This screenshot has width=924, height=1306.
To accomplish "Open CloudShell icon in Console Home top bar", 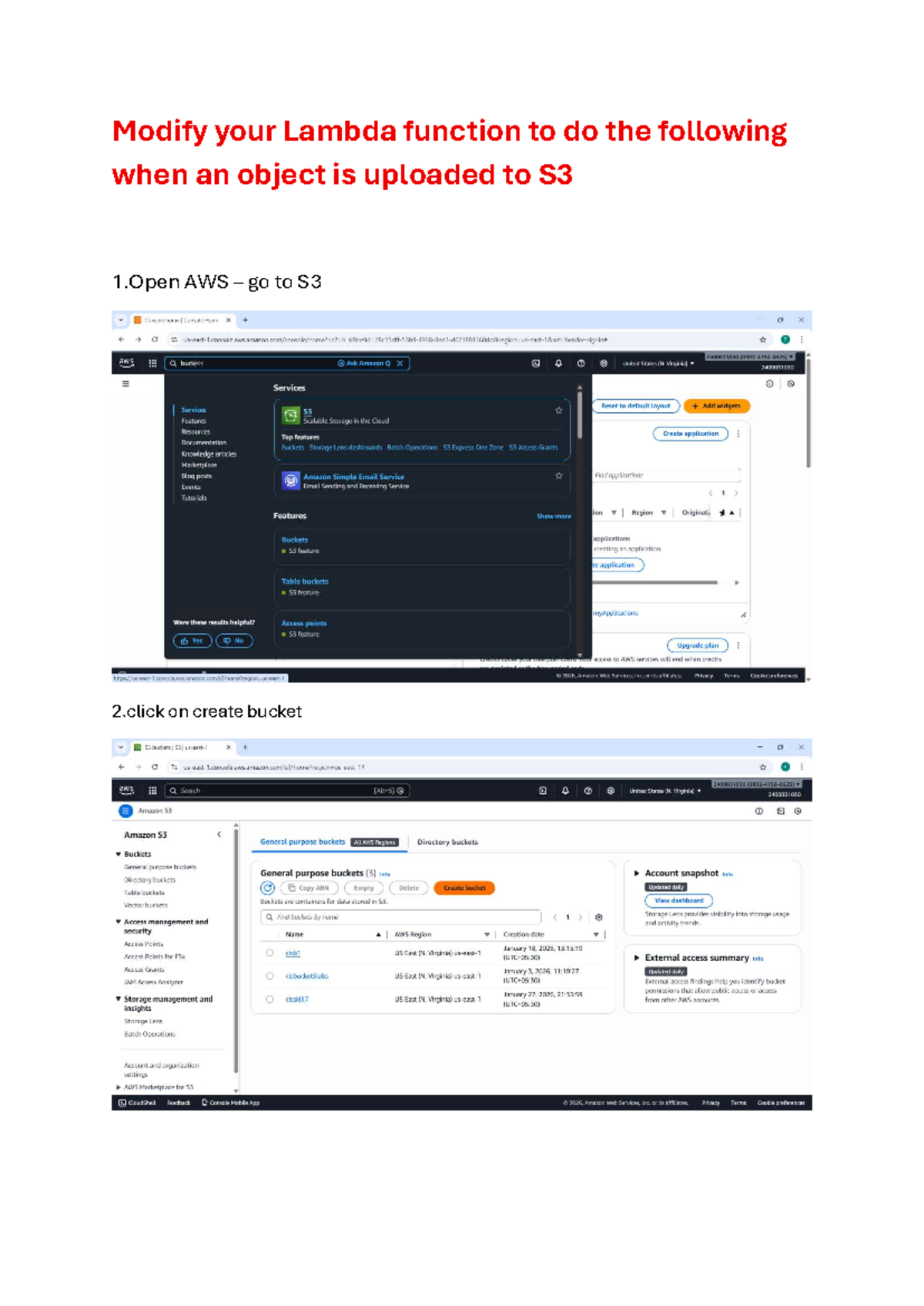I will 536,363.
